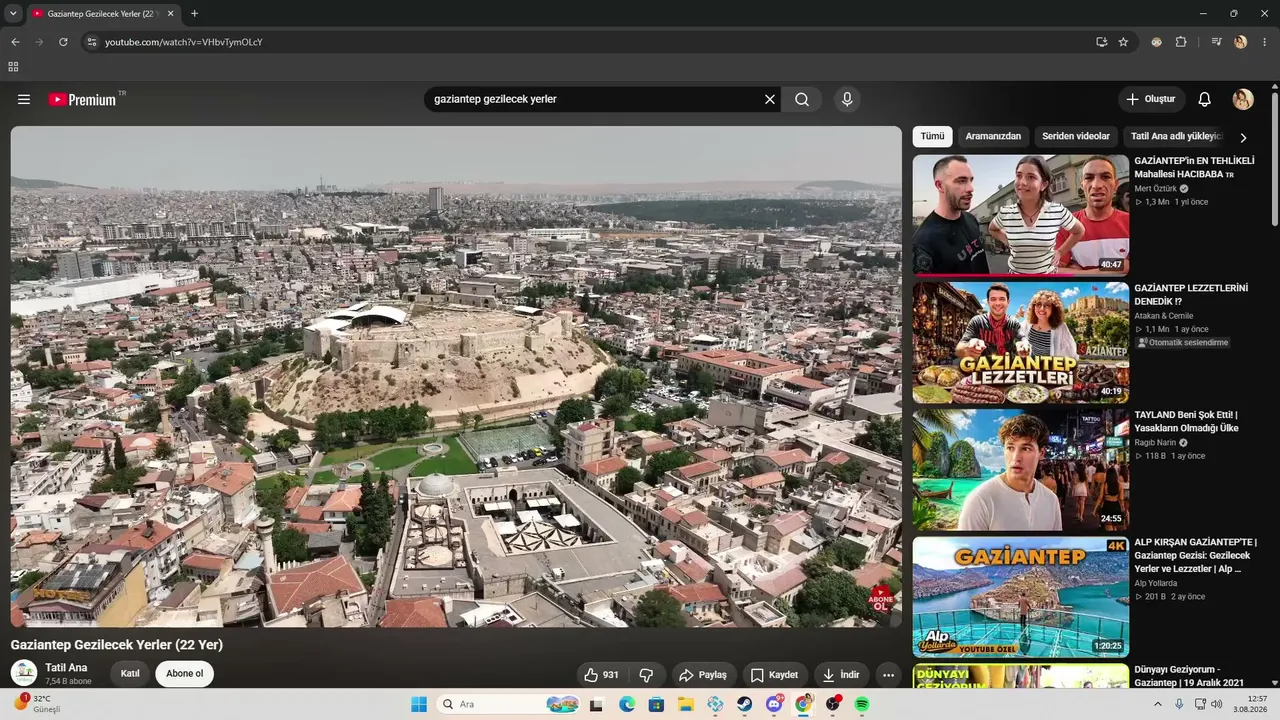This screenshot has width=1280, height=720.
Task: Open Ragıp Narin channel link
Action: click(x=1155, y=442)
